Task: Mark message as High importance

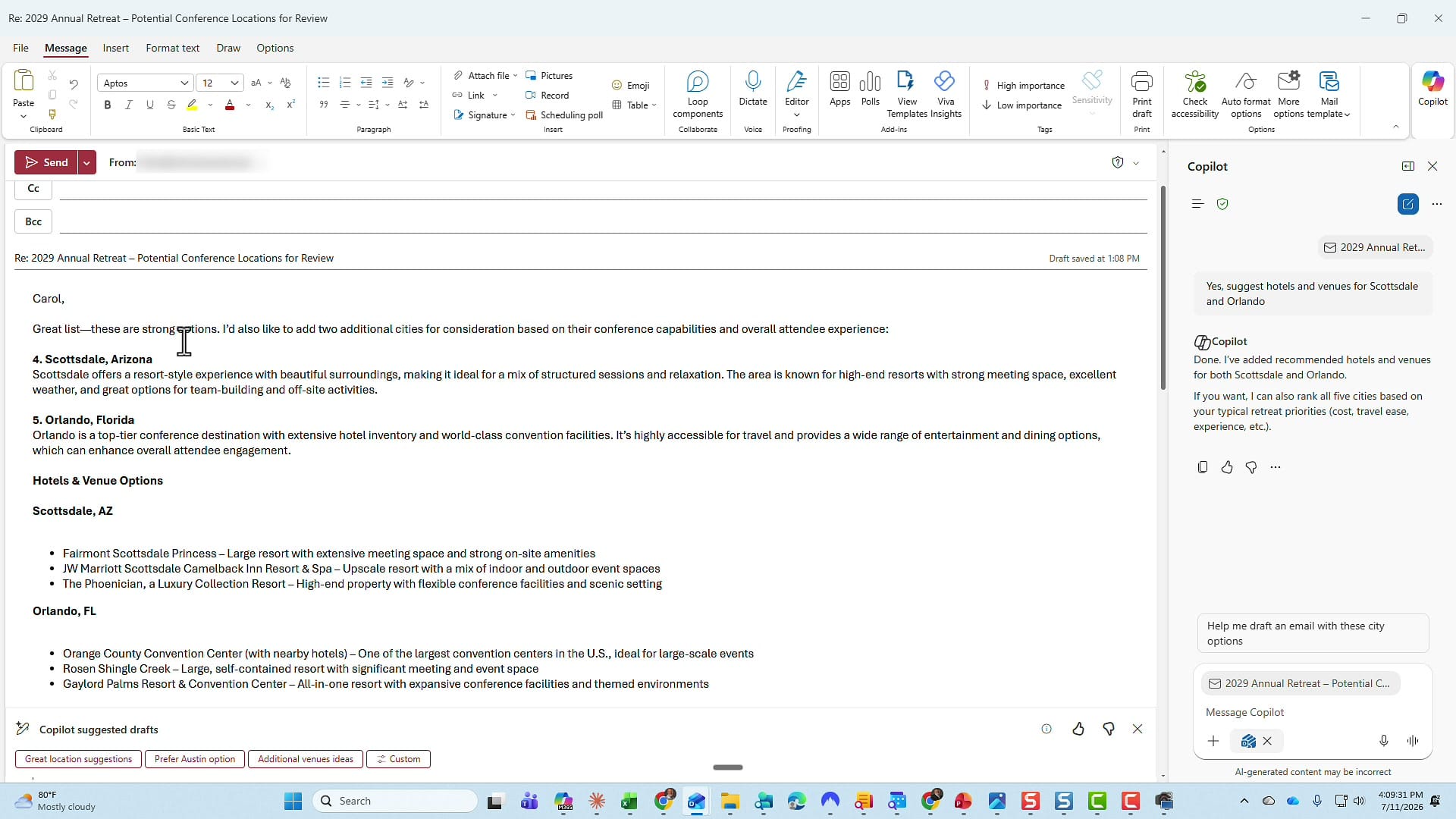Action: 1024,85
